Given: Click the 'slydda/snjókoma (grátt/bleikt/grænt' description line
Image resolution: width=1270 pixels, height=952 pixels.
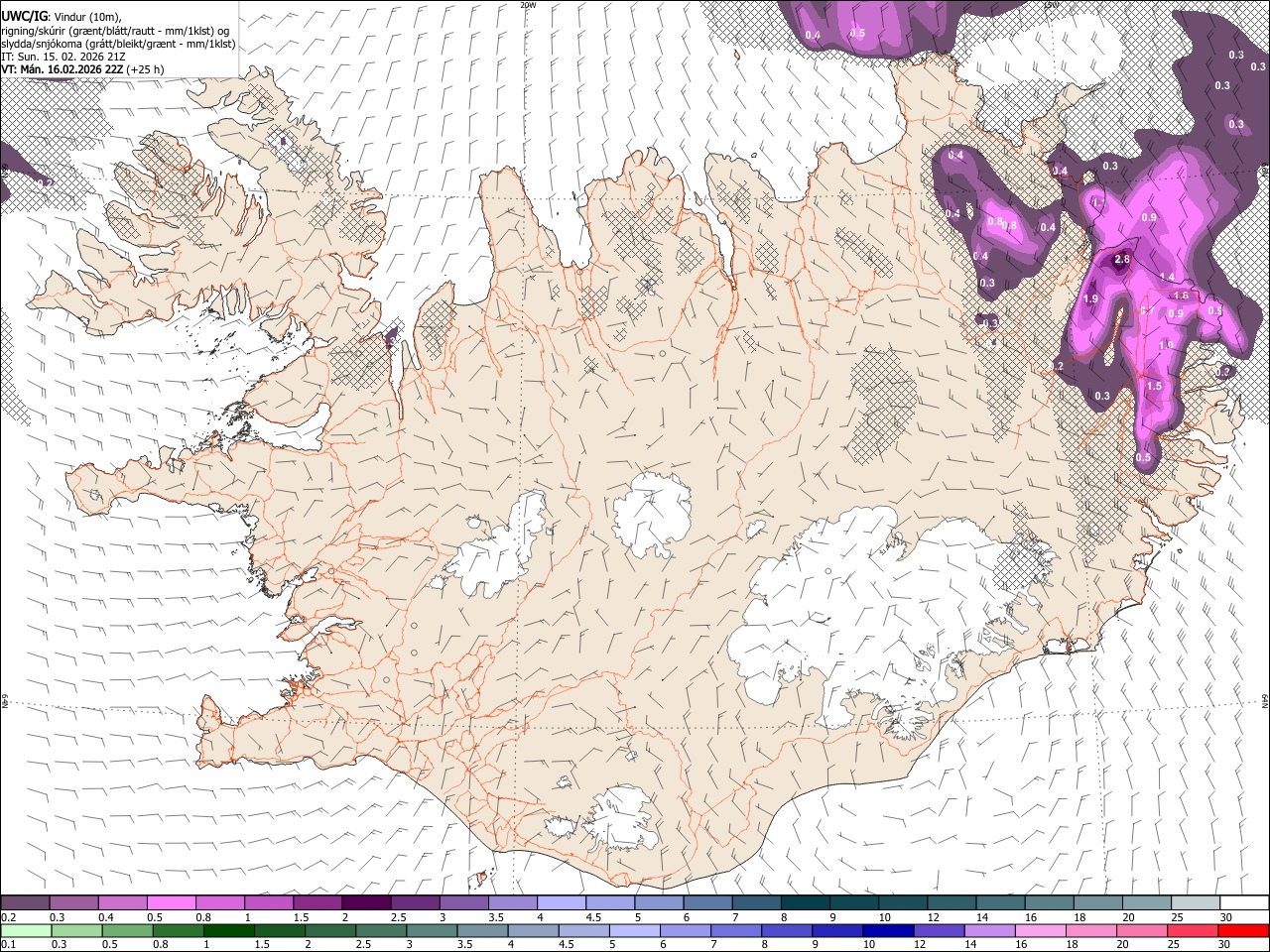Looking at the screenshot, I should pos(118,44).
